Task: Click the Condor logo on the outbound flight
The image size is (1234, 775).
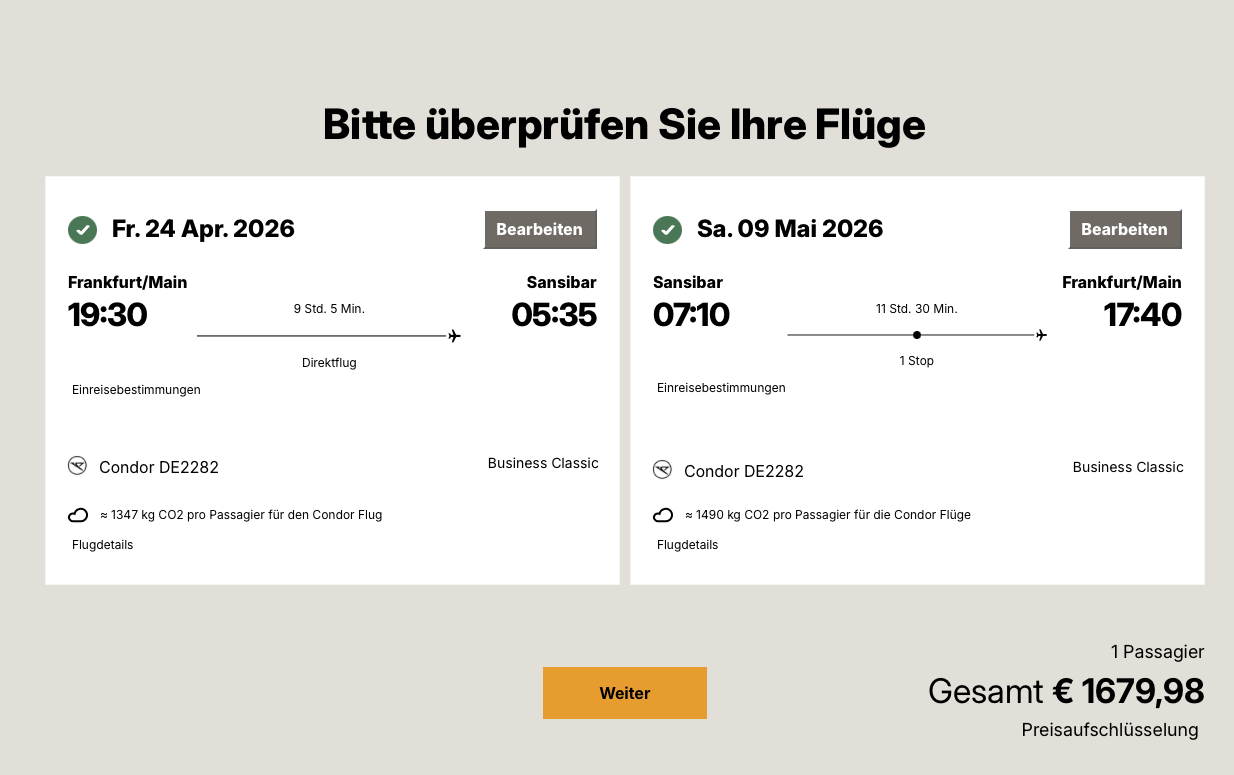Action: coord(78,466)
